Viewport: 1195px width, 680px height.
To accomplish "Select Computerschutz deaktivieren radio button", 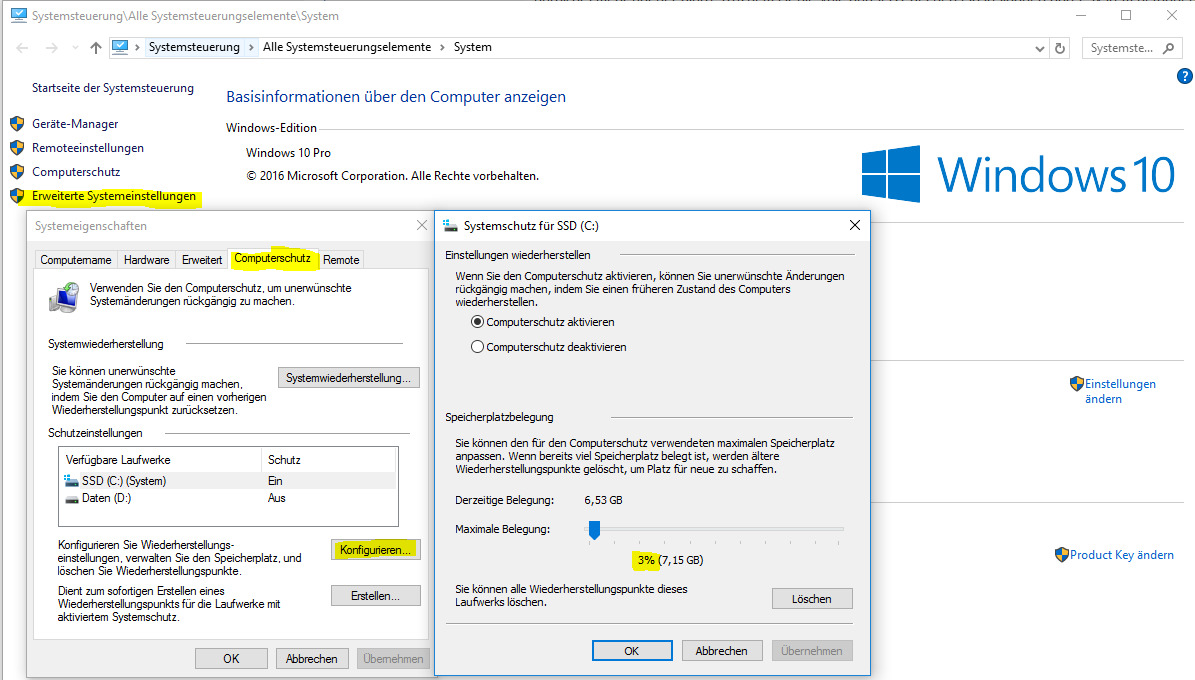I will (x=477, y=347).
